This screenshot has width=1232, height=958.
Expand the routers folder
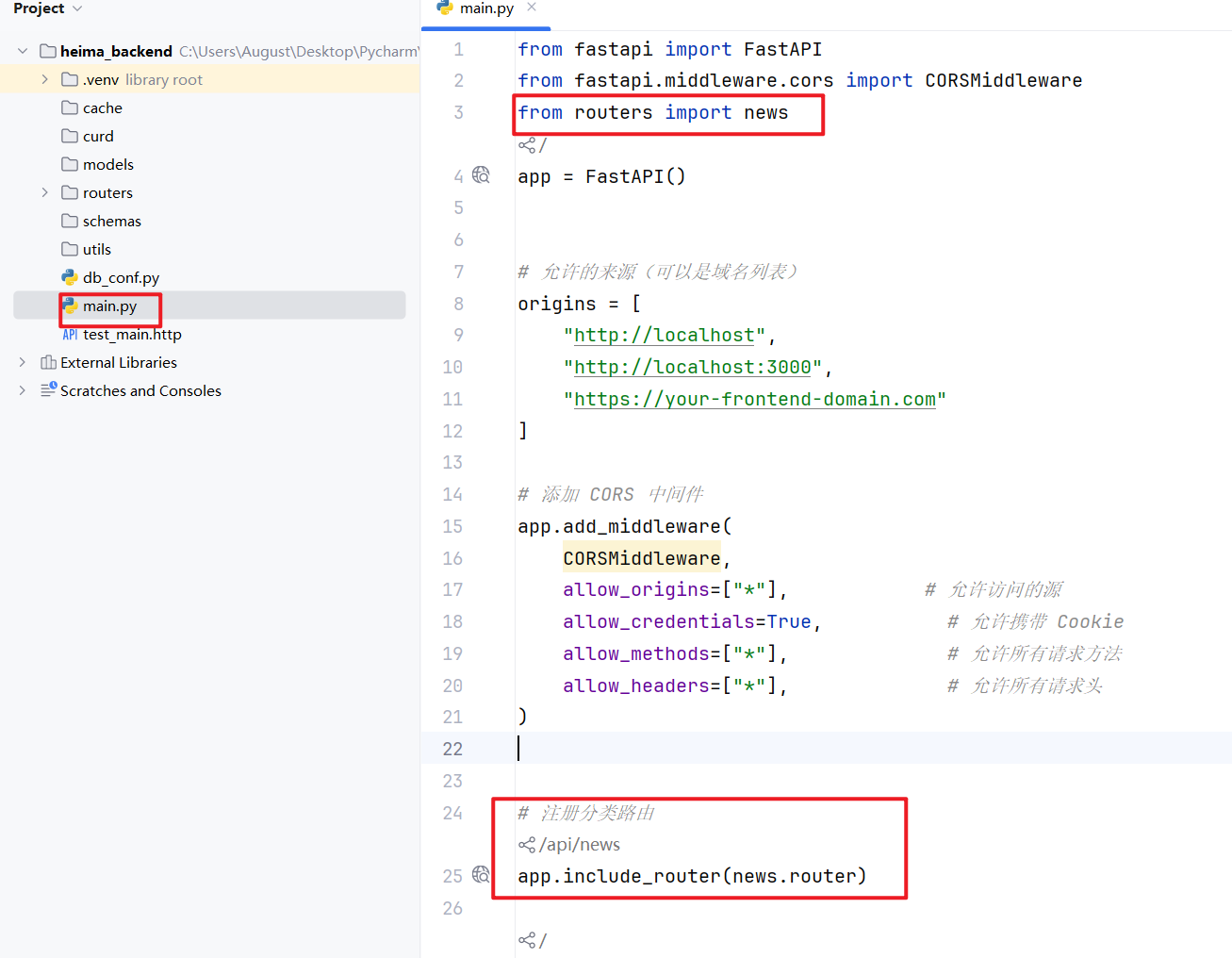click(x=44, y=192)
